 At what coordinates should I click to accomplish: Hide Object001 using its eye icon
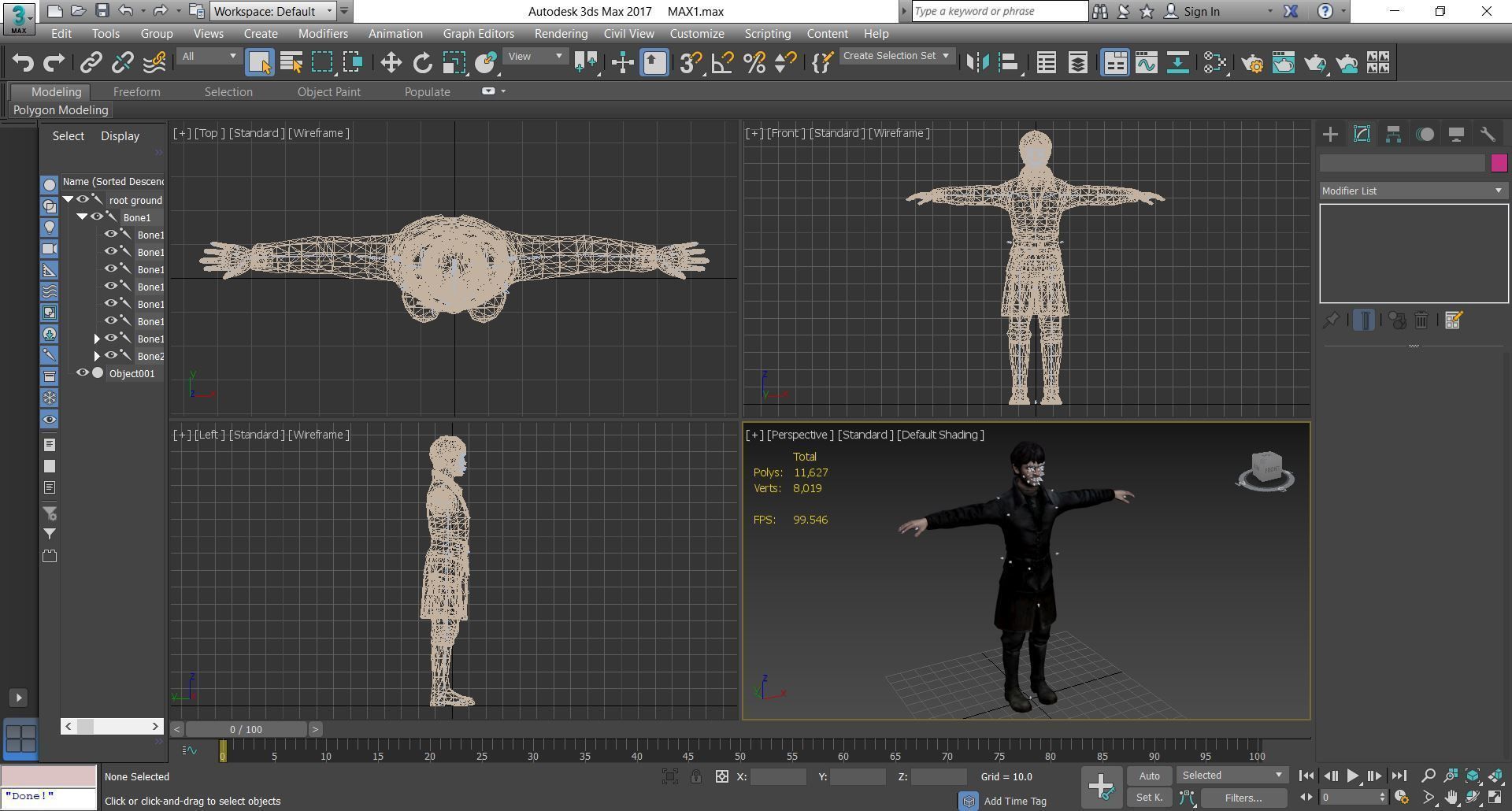(82, 373)
